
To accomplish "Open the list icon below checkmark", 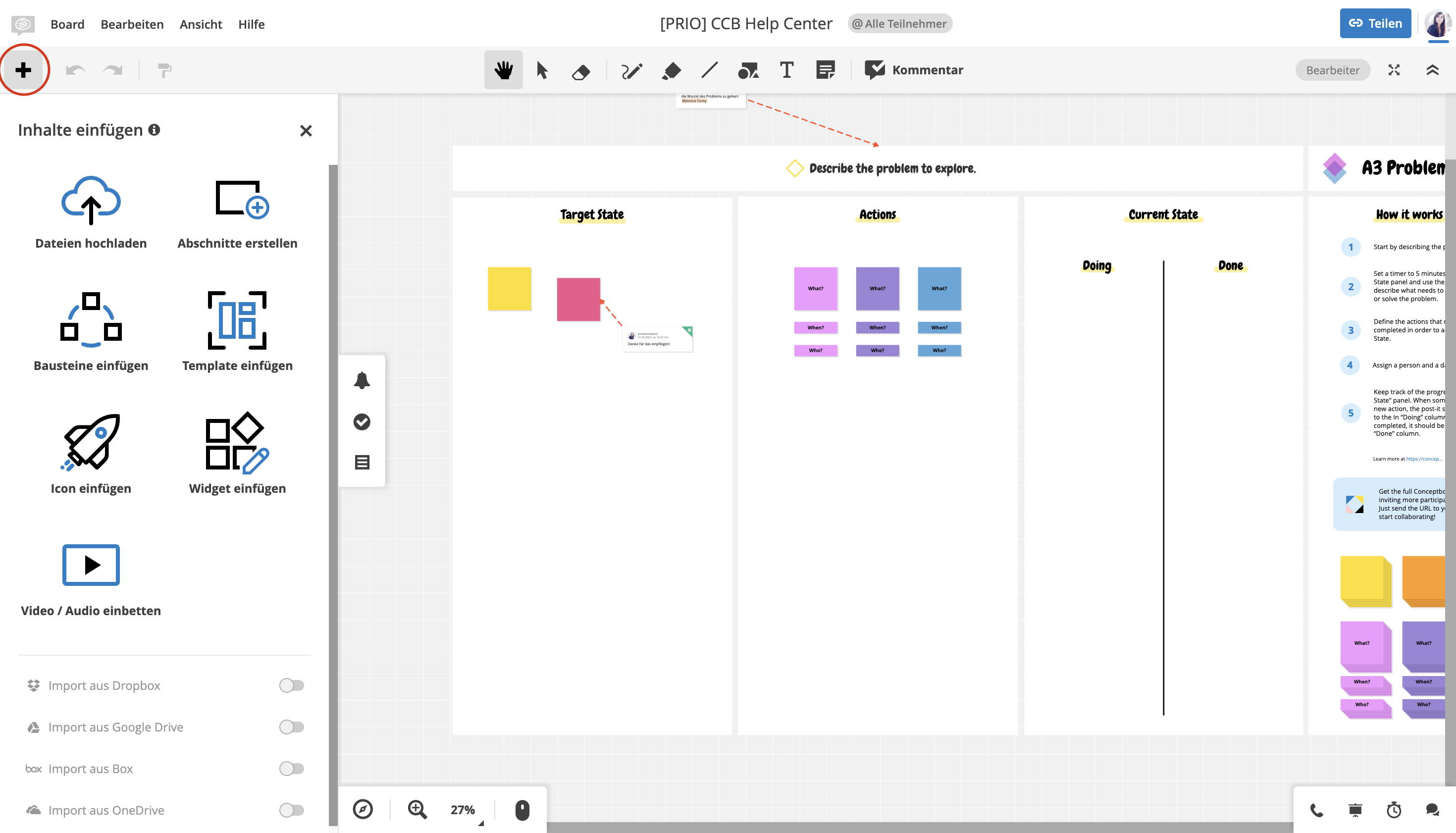I will coord(362,462).
